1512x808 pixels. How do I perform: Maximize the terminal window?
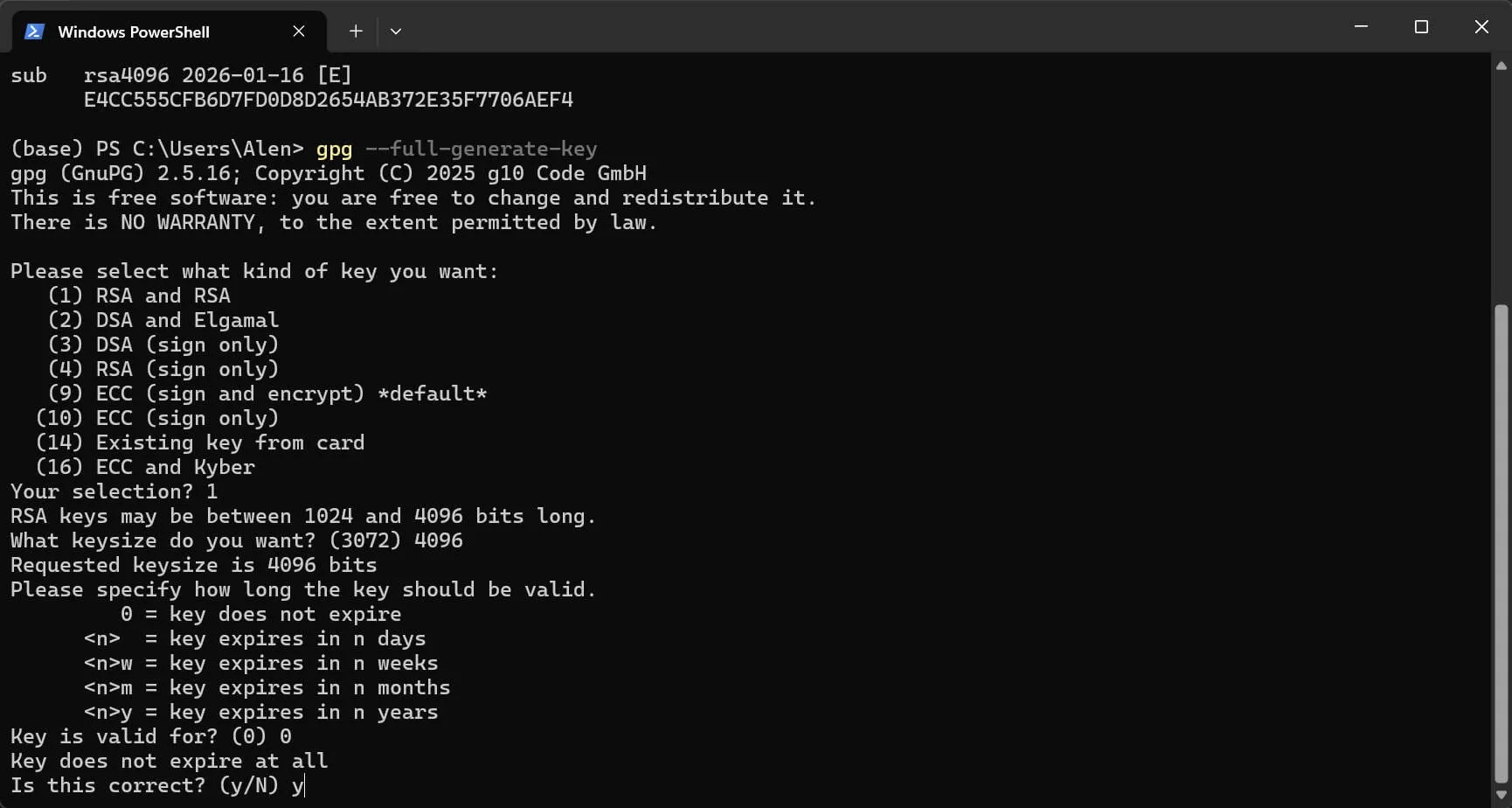click(x=1421, y=27)
